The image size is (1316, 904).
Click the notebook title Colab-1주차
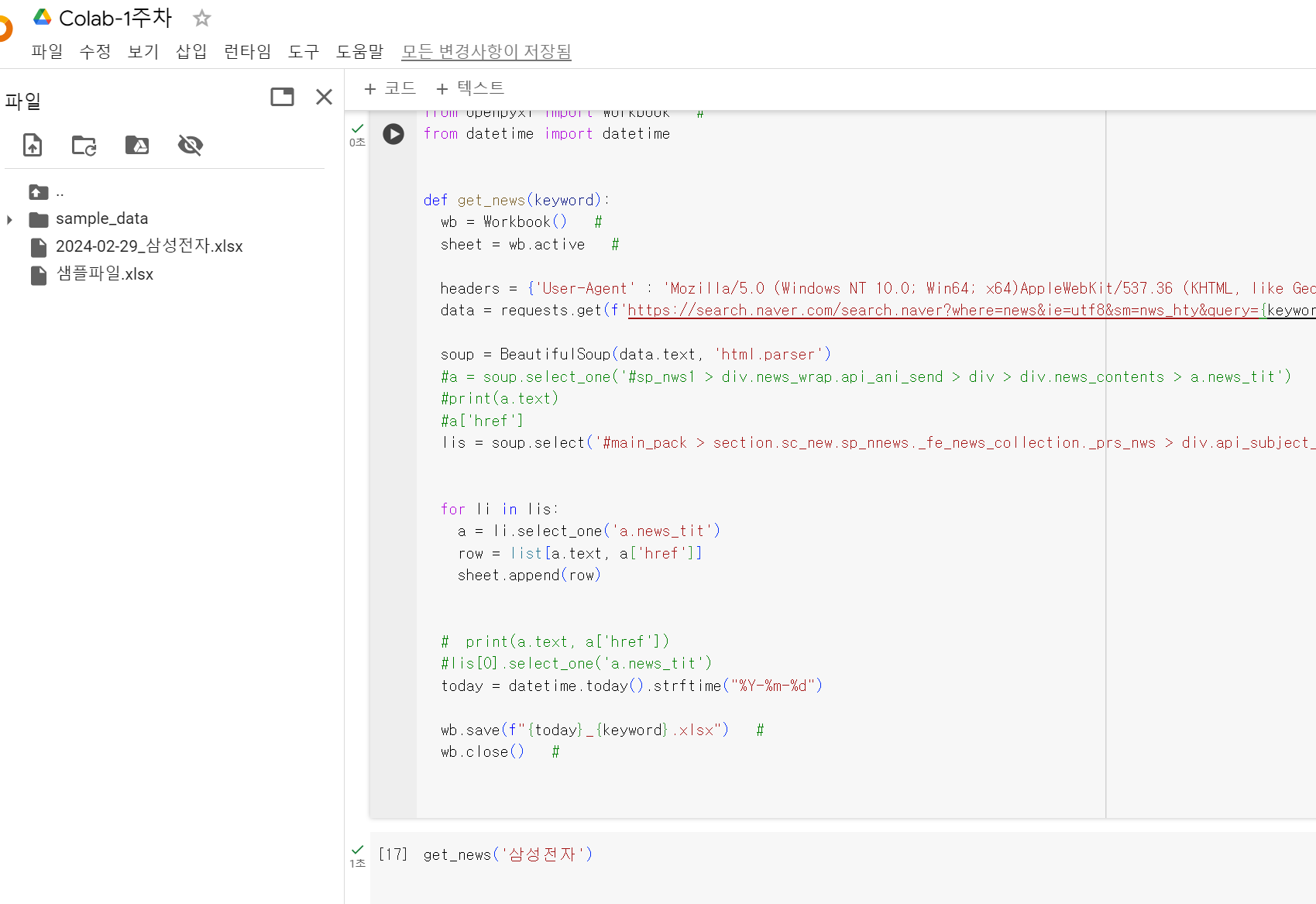point(115,18)
